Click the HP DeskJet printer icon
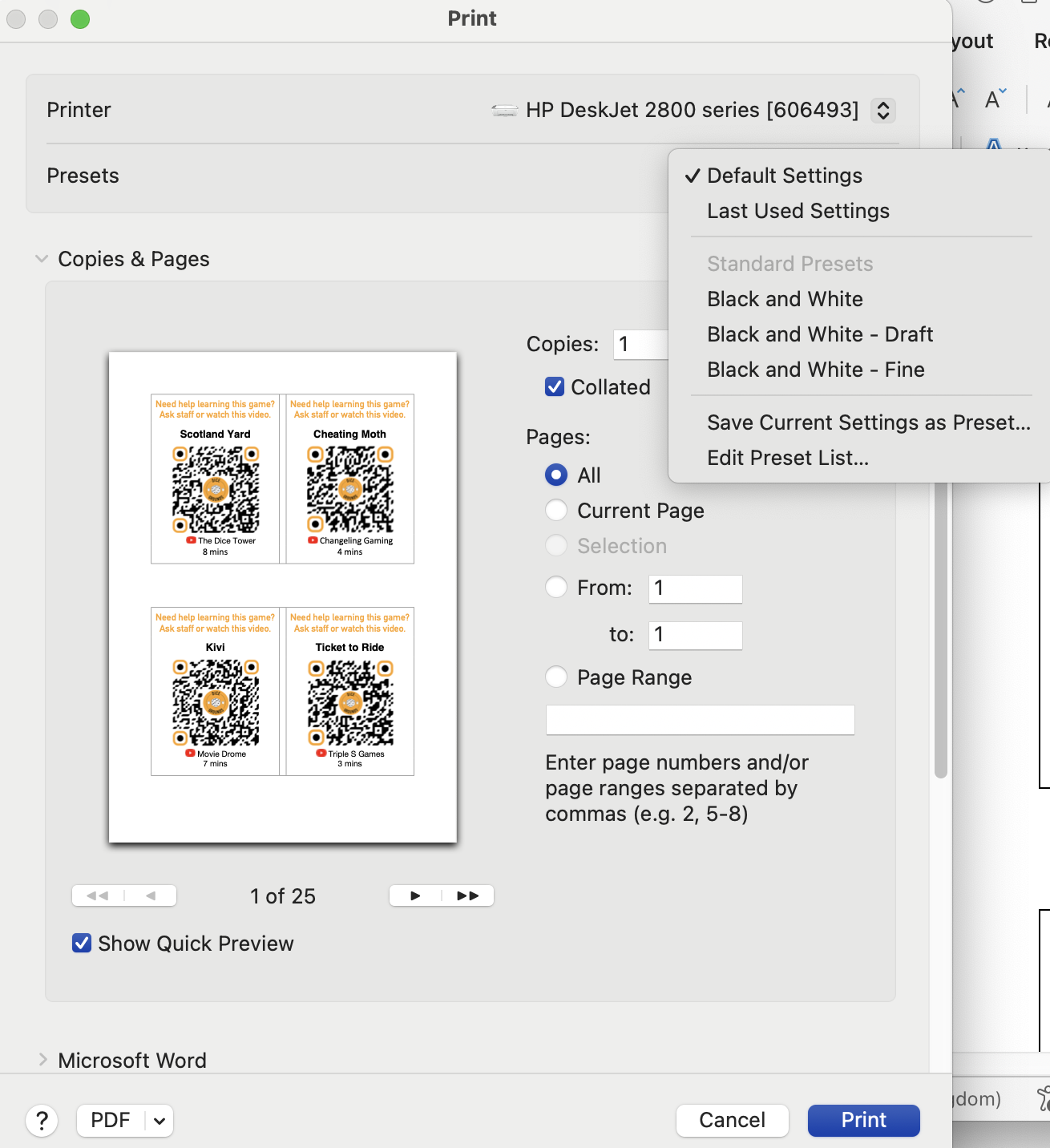The height and width of the screenshot is (1148, 1050). click(x=505, y=111)
